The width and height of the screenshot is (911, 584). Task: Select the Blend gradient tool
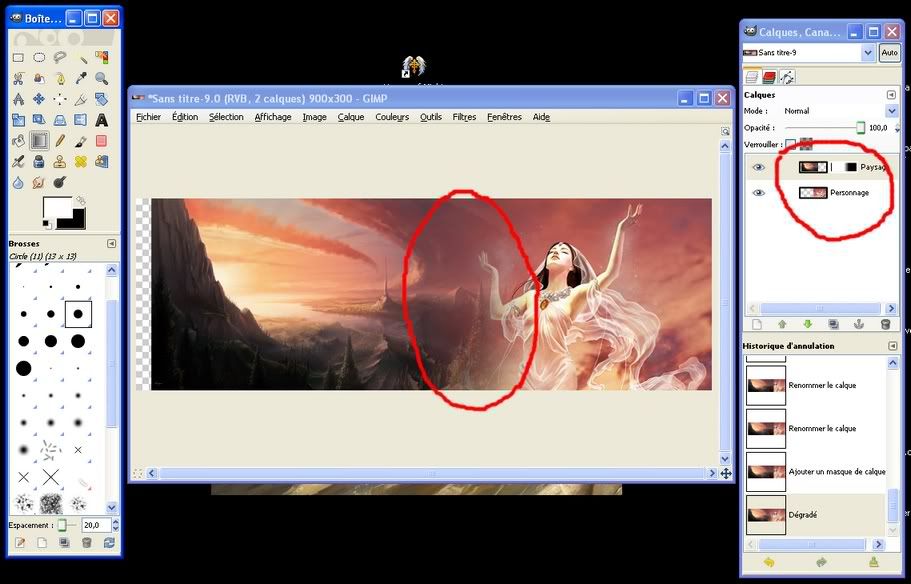tap(39, 141)
